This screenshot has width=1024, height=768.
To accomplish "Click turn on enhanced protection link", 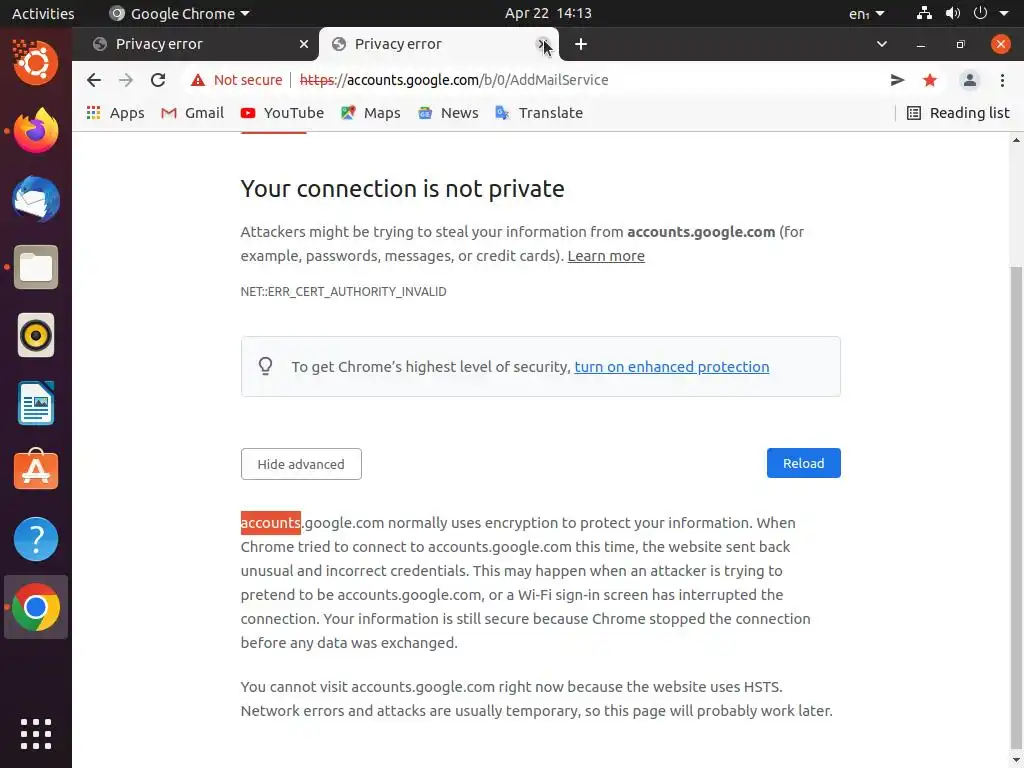I will pos(671,367).
